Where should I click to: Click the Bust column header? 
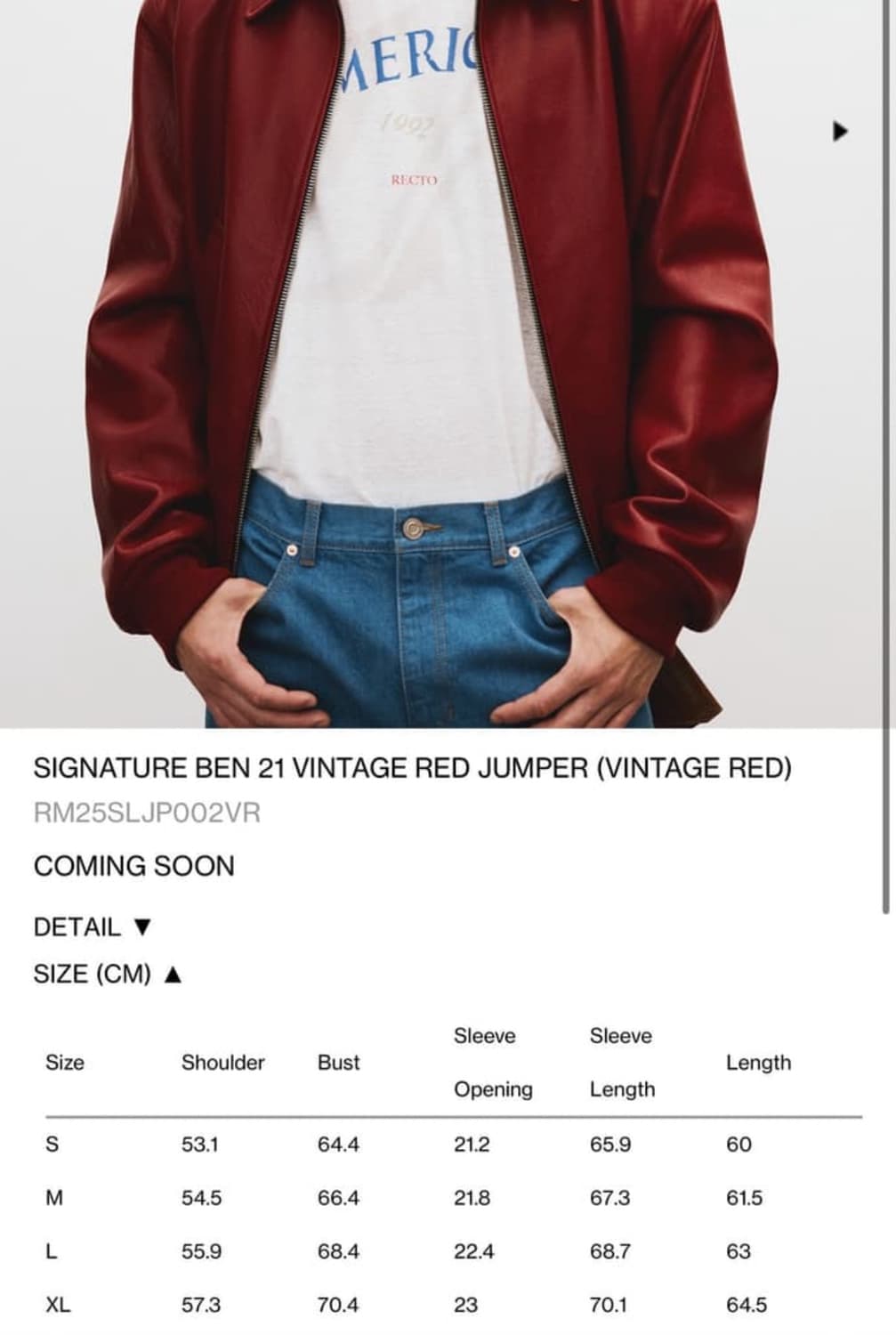click(x=339, y=1063)
